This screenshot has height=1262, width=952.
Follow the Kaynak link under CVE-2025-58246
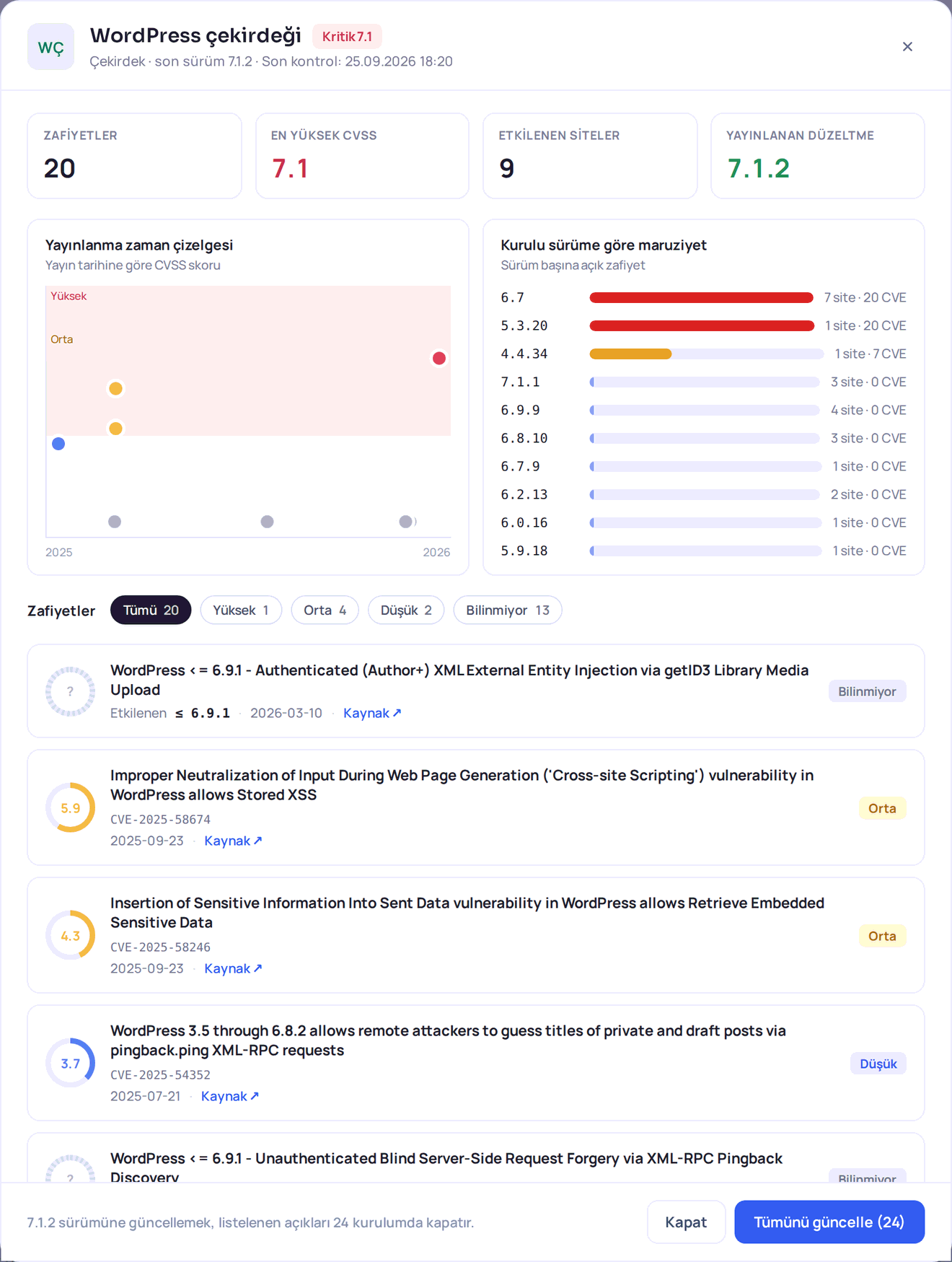pos(233,968)
